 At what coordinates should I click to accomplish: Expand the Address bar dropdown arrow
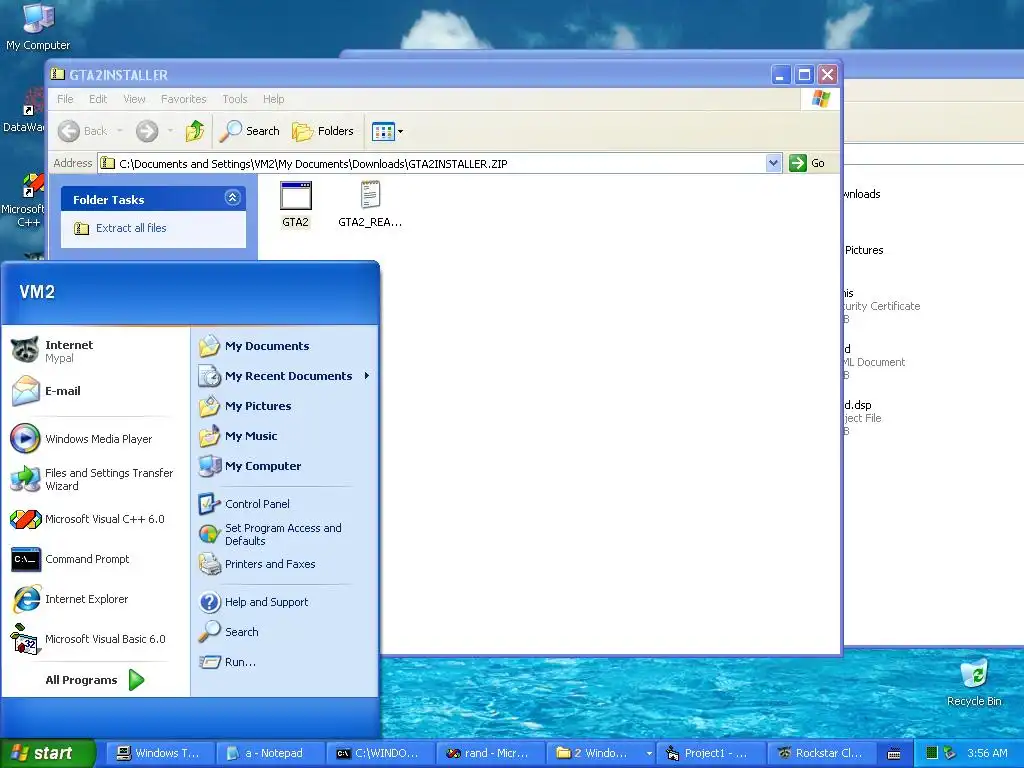coord(773,163)
